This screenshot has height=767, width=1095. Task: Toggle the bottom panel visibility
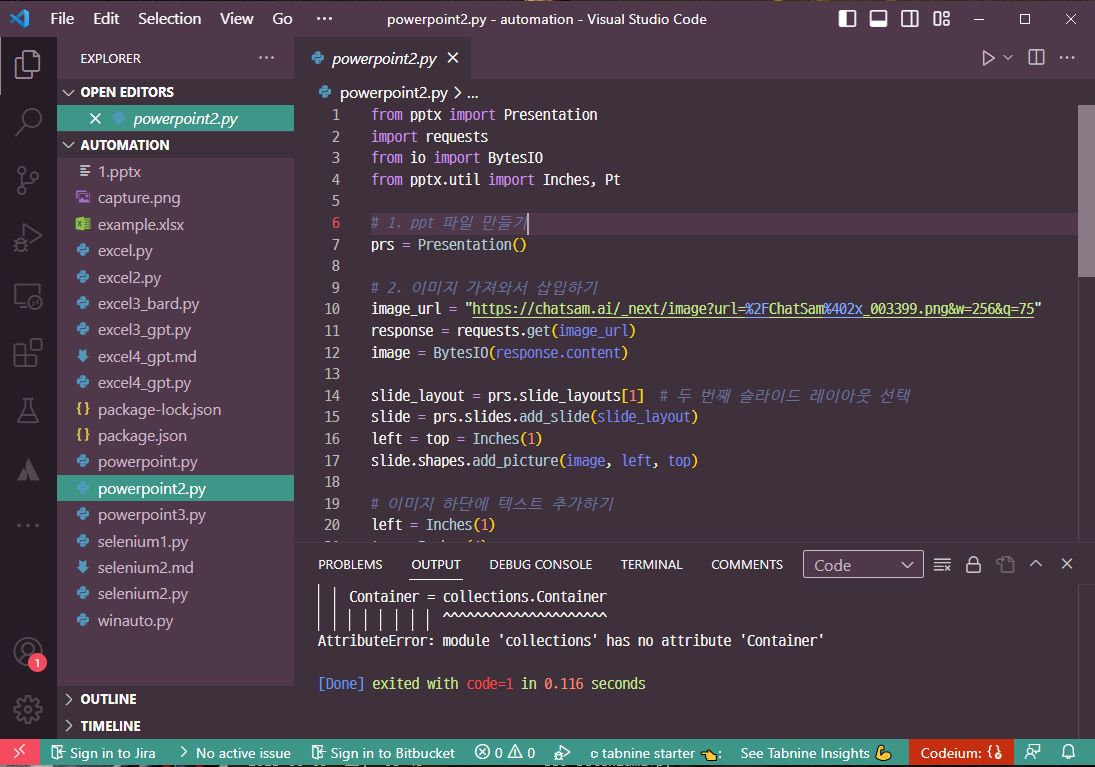point(879,19)
